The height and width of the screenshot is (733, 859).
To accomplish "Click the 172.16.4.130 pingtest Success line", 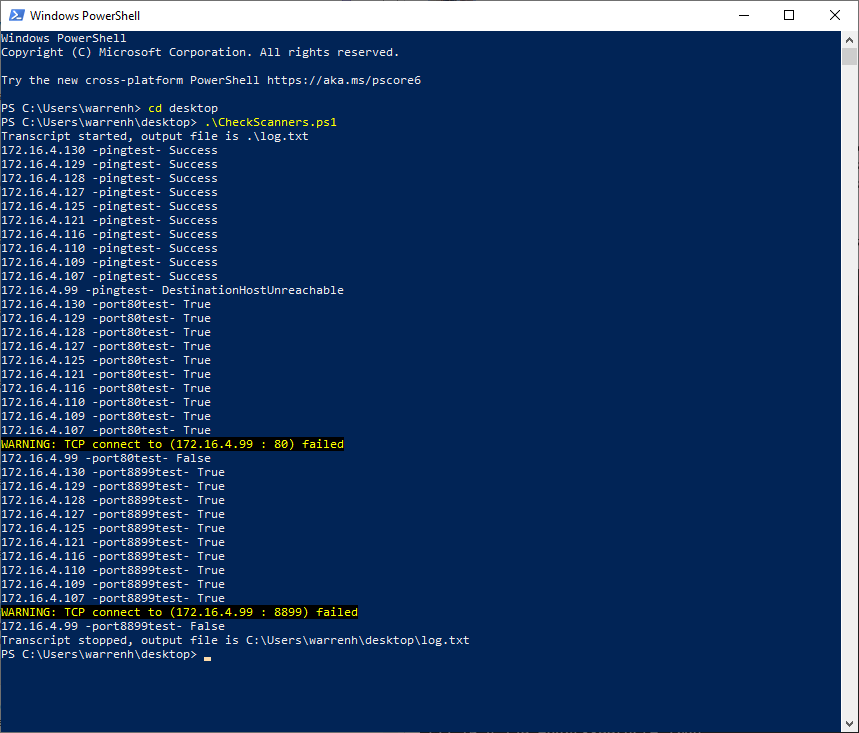I will pos(110,151).
